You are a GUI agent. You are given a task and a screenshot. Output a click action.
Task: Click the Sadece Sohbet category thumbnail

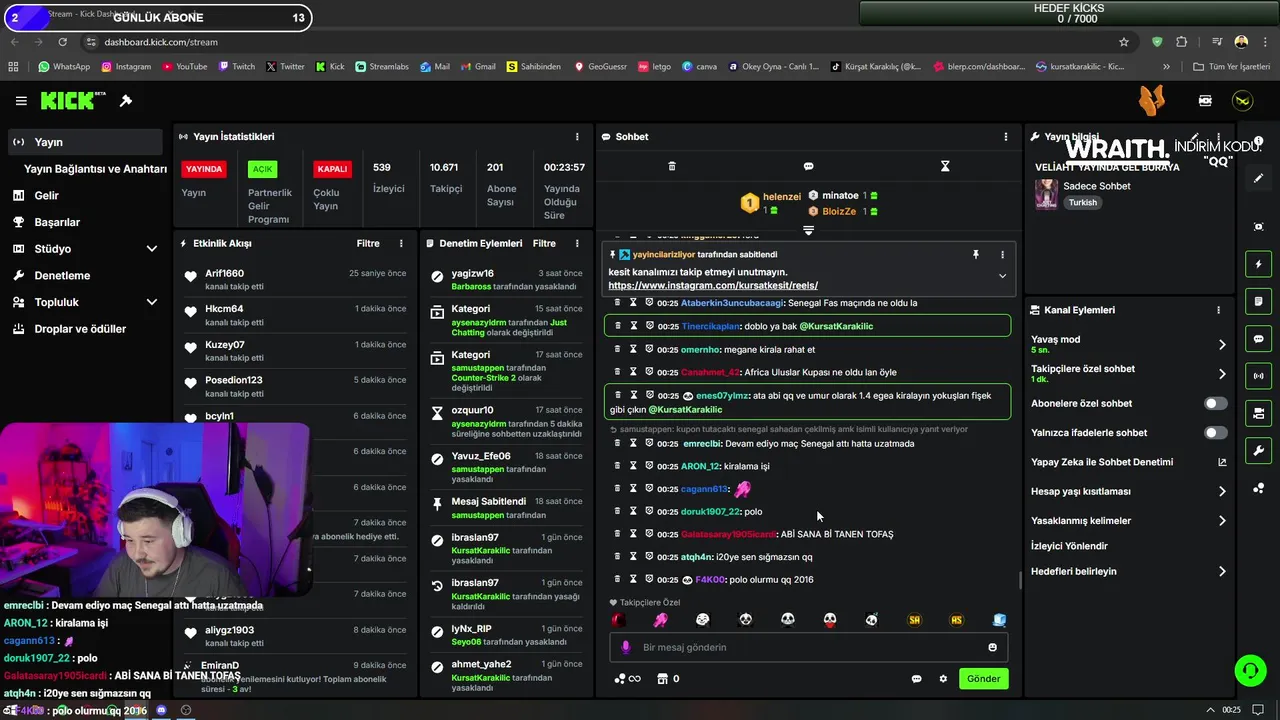coord(1046,193)
